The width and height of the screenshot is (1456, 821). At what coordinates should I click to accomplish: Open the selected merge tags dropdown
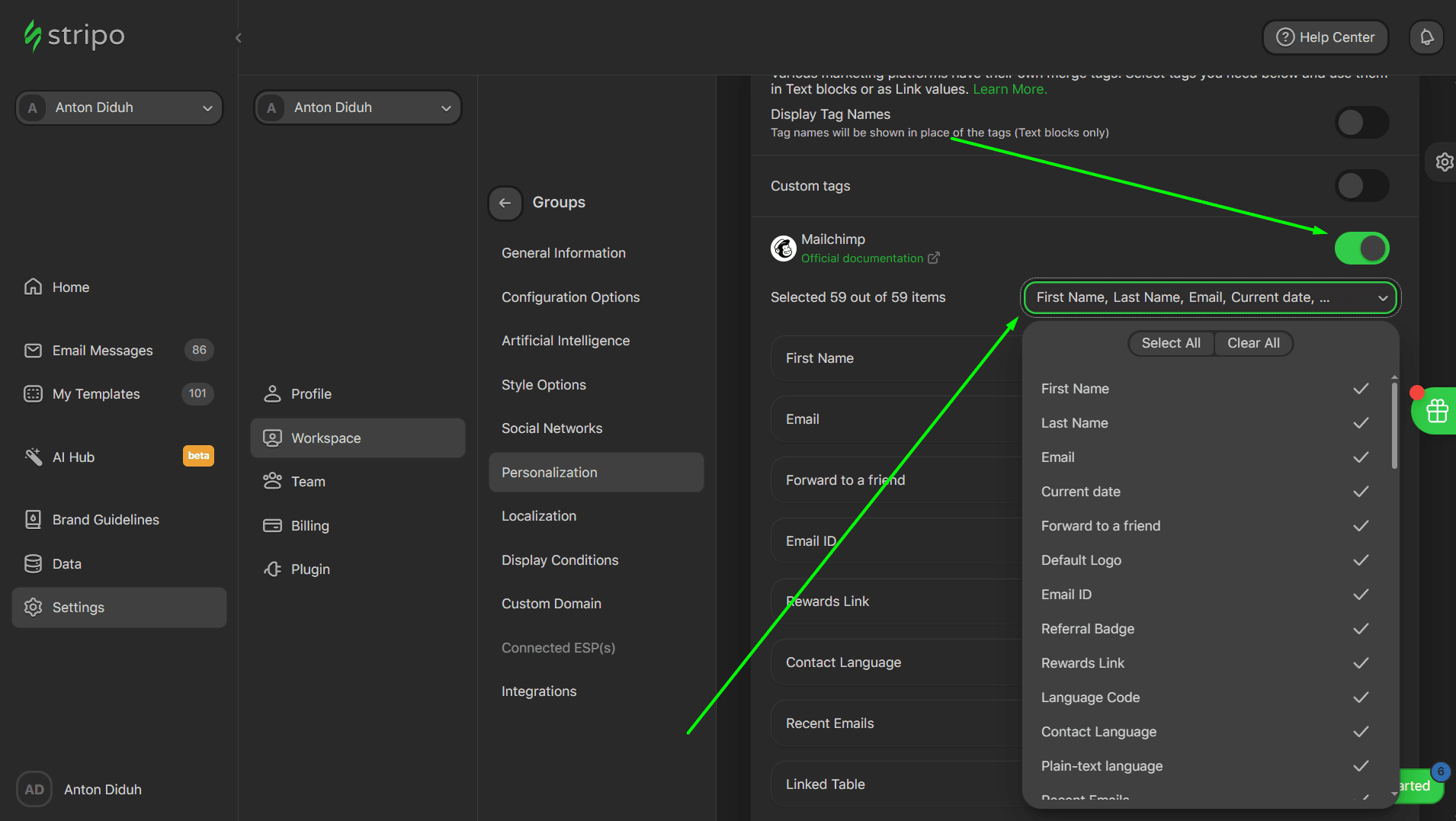[x=1210, y=297]
